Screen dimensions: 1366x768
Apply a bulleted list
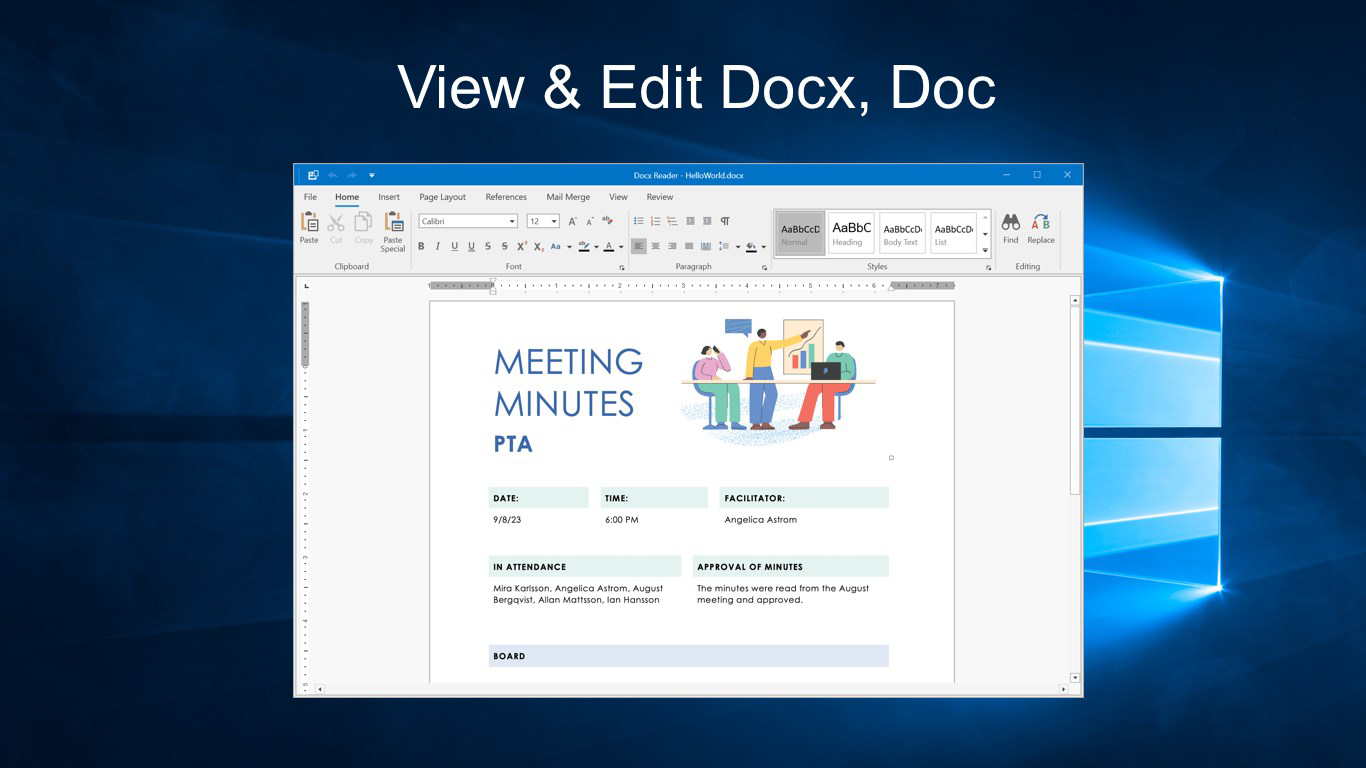(x=639, y=221)
